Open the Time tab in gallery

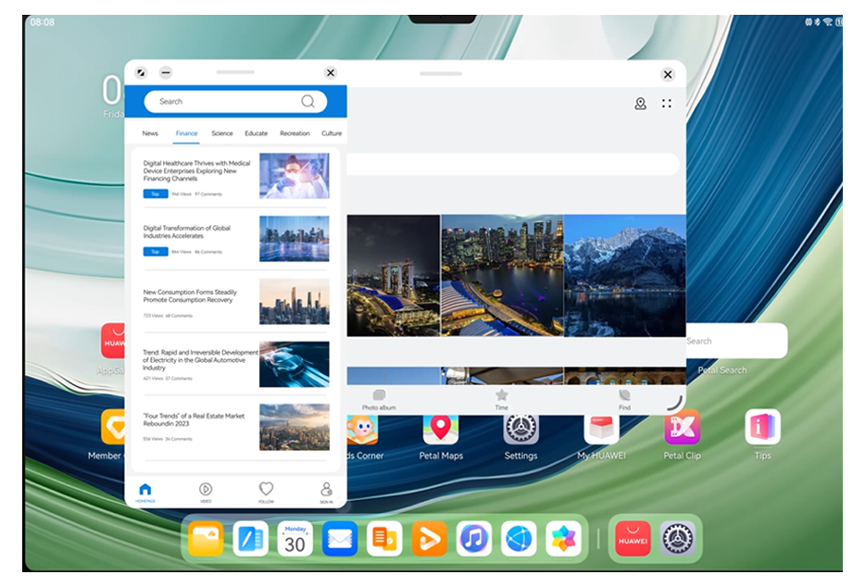click(501, 400)
